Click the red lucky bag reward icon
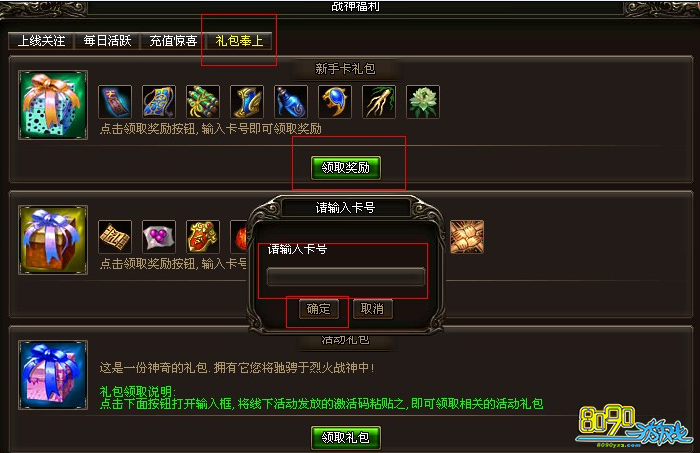Image resolution: width=700 pixels, height=453 pixels. pos(203,237)
